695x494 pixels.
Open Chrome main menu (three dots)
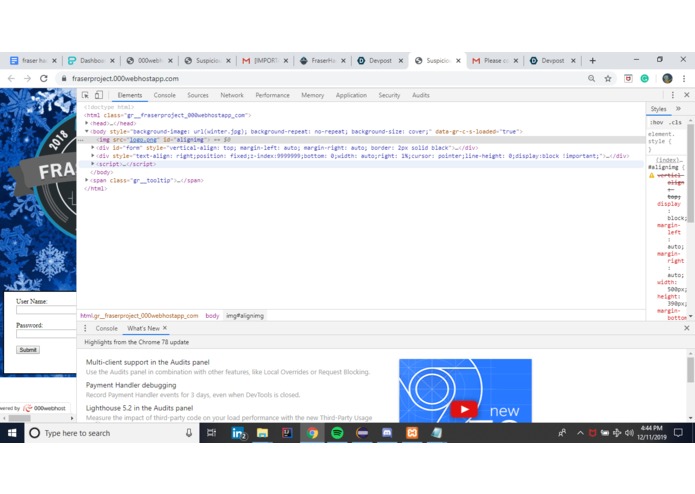(x=684, y=78)
